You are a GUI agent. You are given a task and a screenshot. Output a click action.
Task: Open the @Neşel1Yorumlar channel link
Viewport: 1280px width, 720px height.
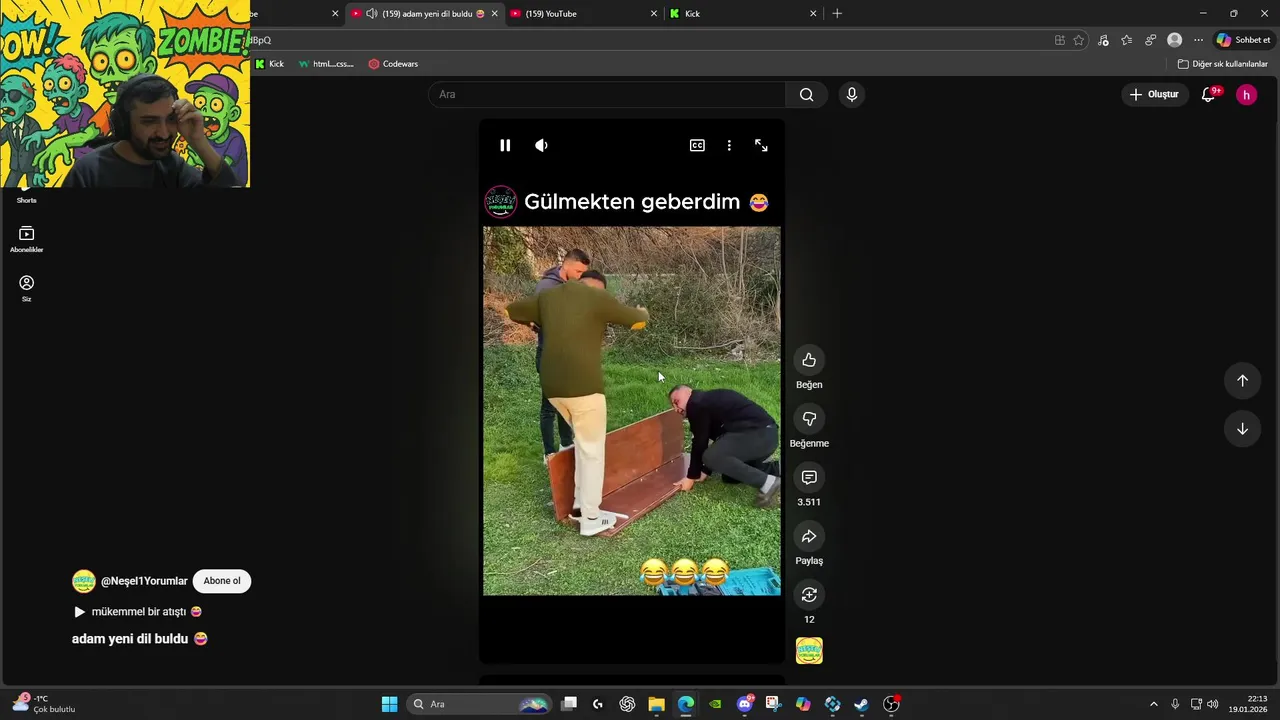tap(144, 581)
